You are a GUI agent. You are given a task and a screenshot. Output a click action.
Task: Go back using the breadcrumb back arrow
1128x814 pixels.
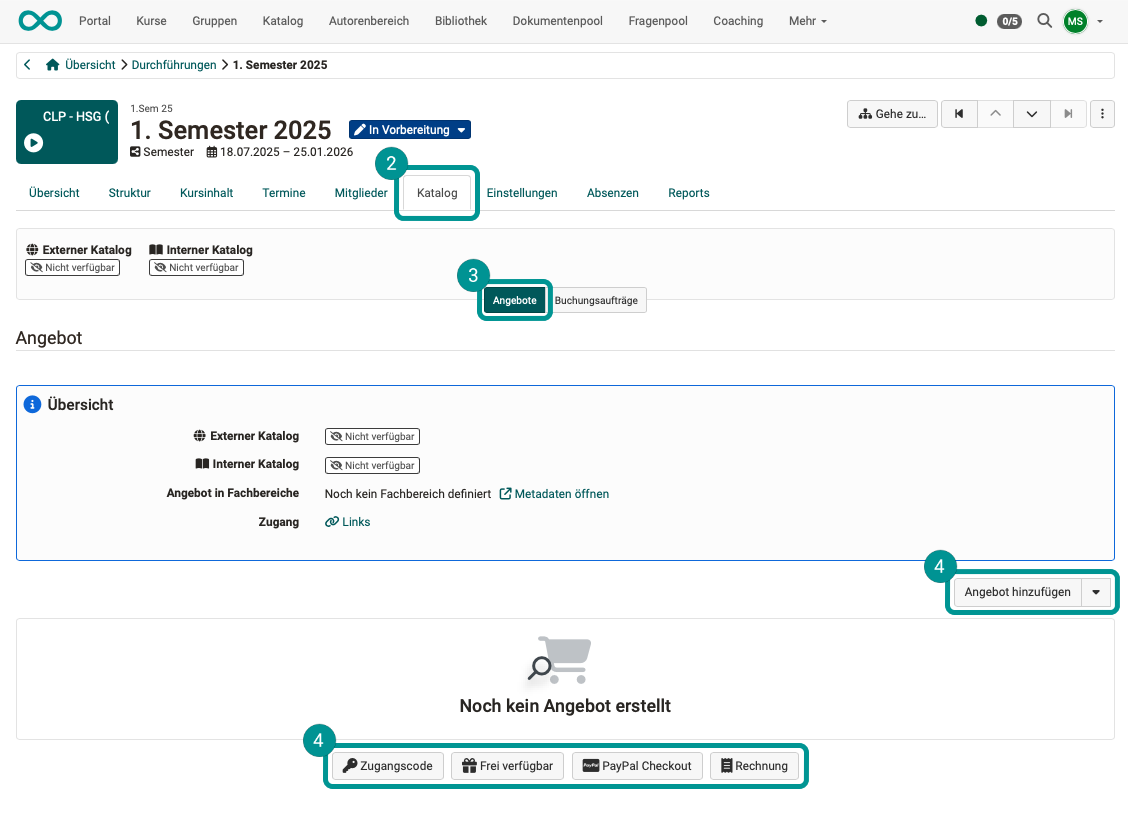[x=27, y=64]
